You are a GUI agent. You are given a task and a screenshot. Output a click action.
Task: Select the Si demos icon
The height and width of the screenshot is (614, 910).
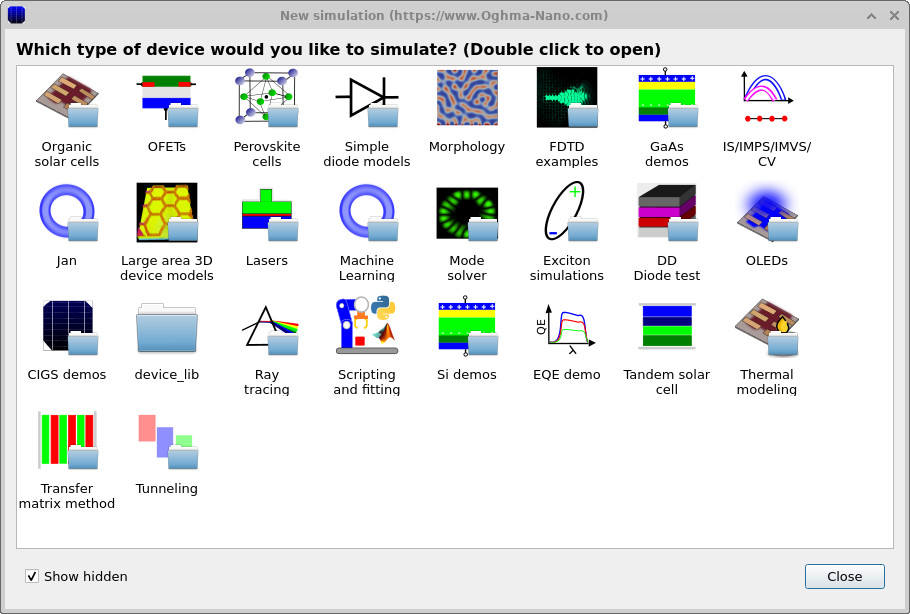click(x=467, y=326)
